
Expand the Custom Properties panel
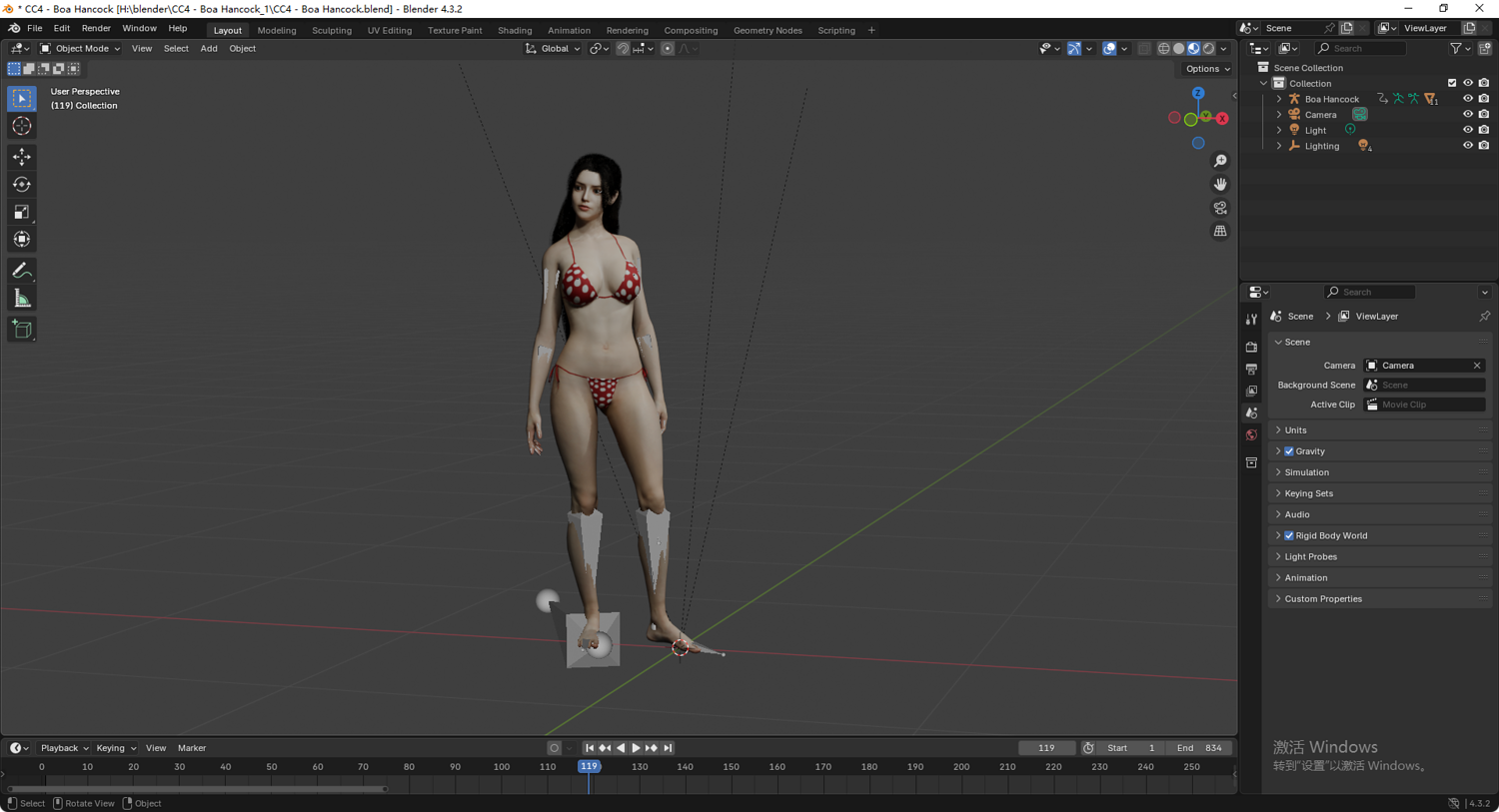tap(1379, 599)
